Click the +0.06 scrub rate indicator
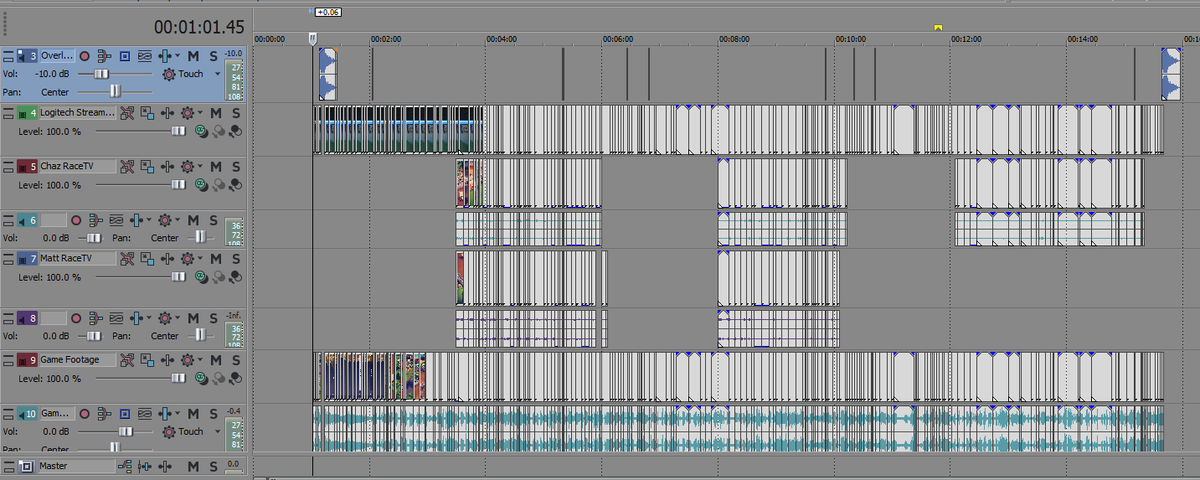 pyautogui.click(x=327, y=12)
